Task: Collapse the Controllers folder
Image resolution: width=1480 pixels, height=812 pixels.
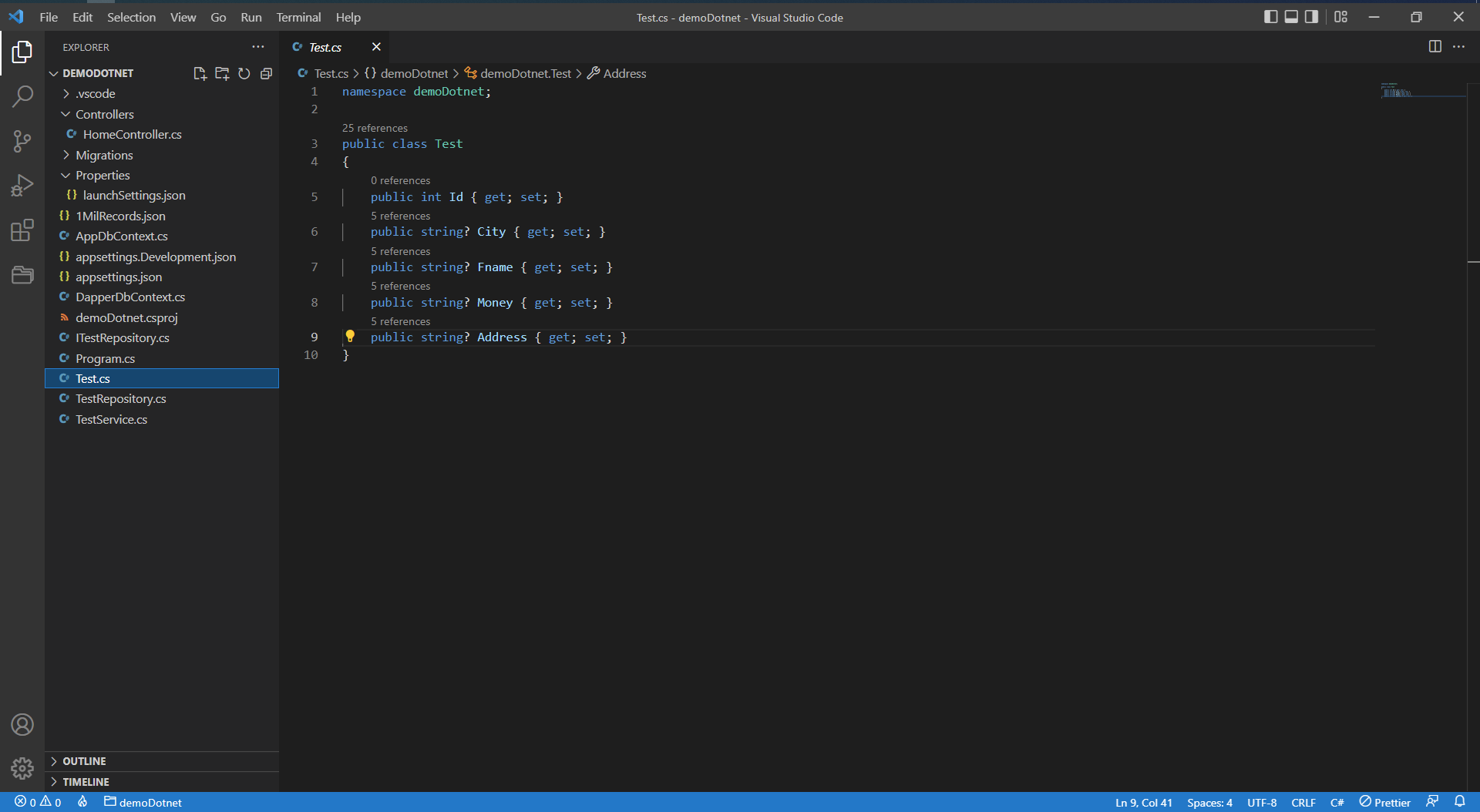Action: 105,114
